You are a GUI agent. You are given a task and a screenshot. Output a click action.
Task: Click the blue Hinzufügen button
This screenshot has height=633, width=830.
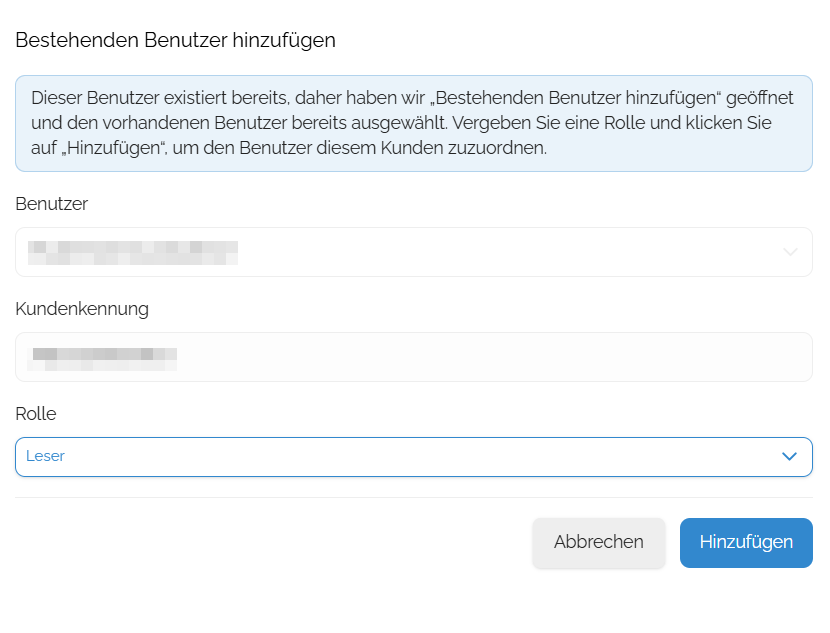click(x=746, y=542)
